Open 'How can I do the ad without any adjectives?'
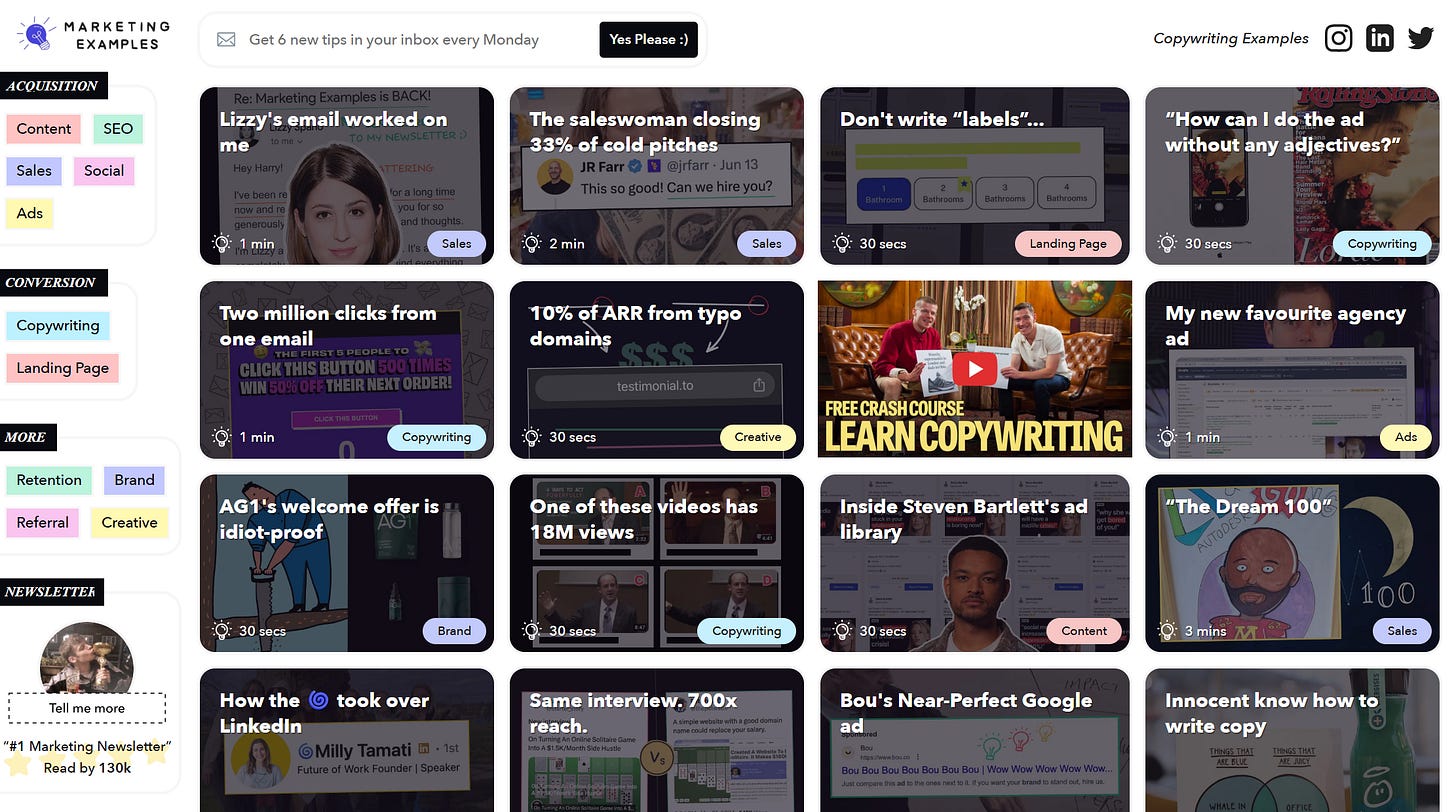 click(1292, 176)
